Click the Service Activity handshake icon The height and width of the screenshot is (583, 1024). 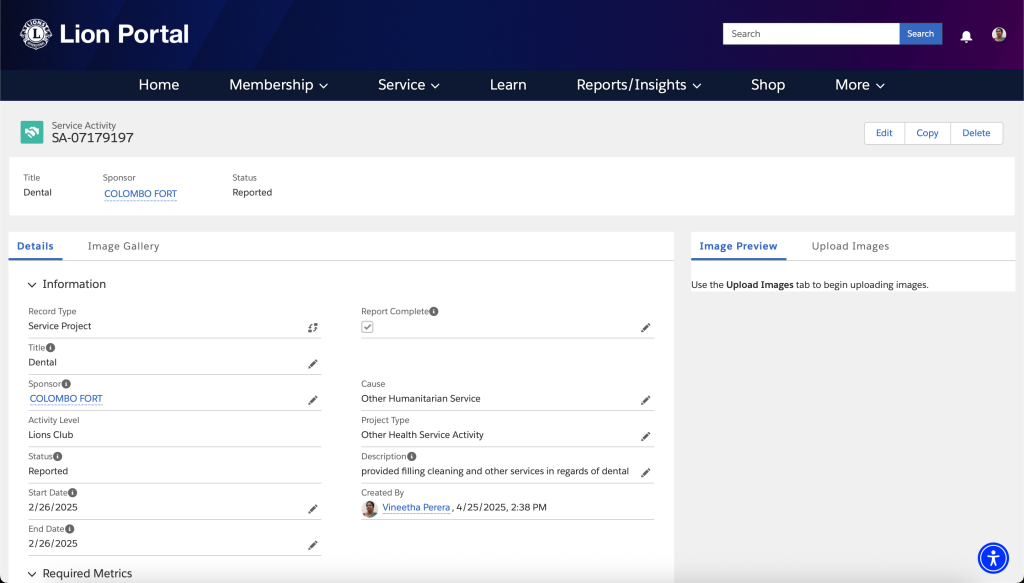(32, 132)
